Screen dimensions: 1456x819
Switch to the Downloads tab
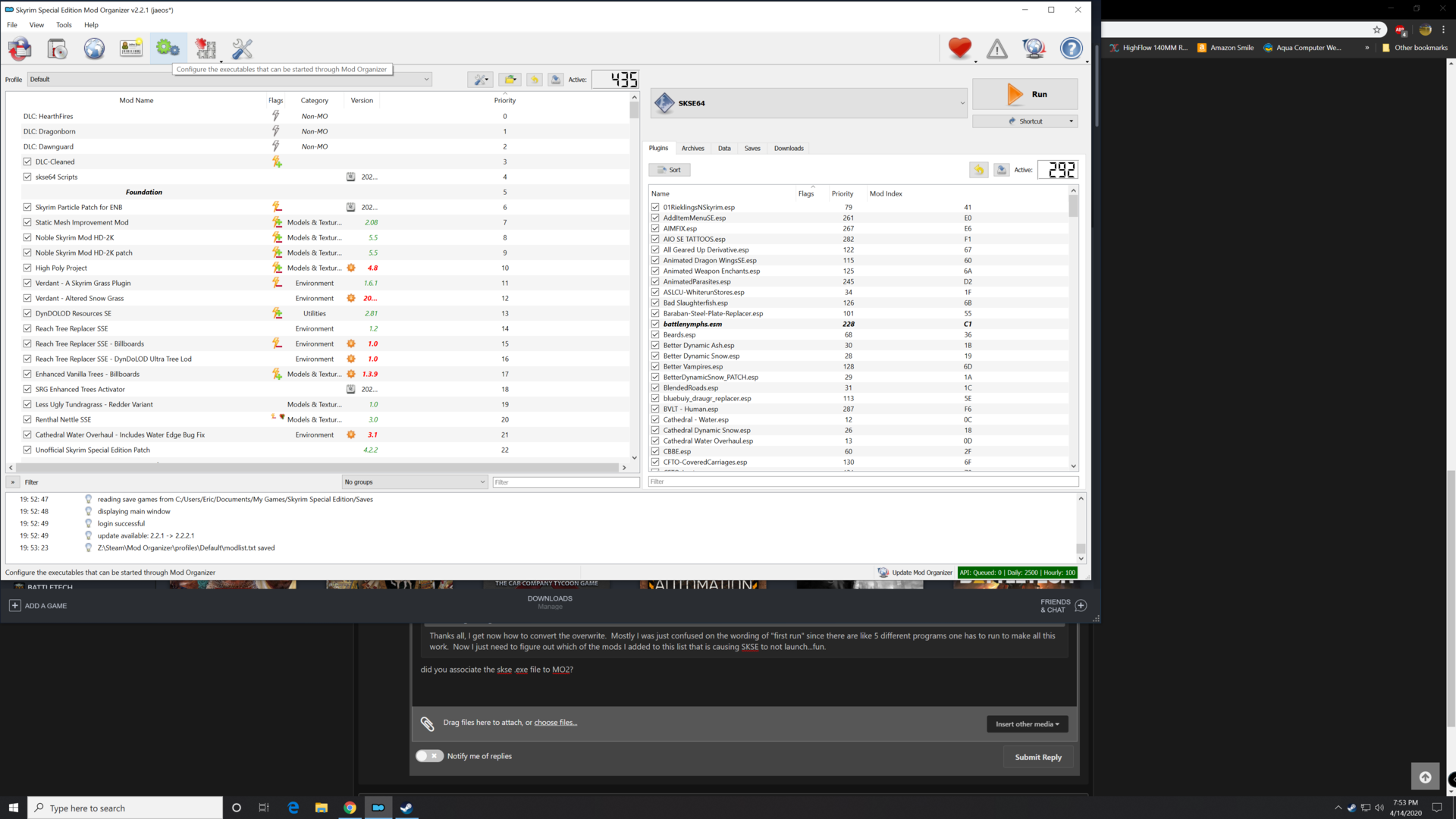pos(789,149)
